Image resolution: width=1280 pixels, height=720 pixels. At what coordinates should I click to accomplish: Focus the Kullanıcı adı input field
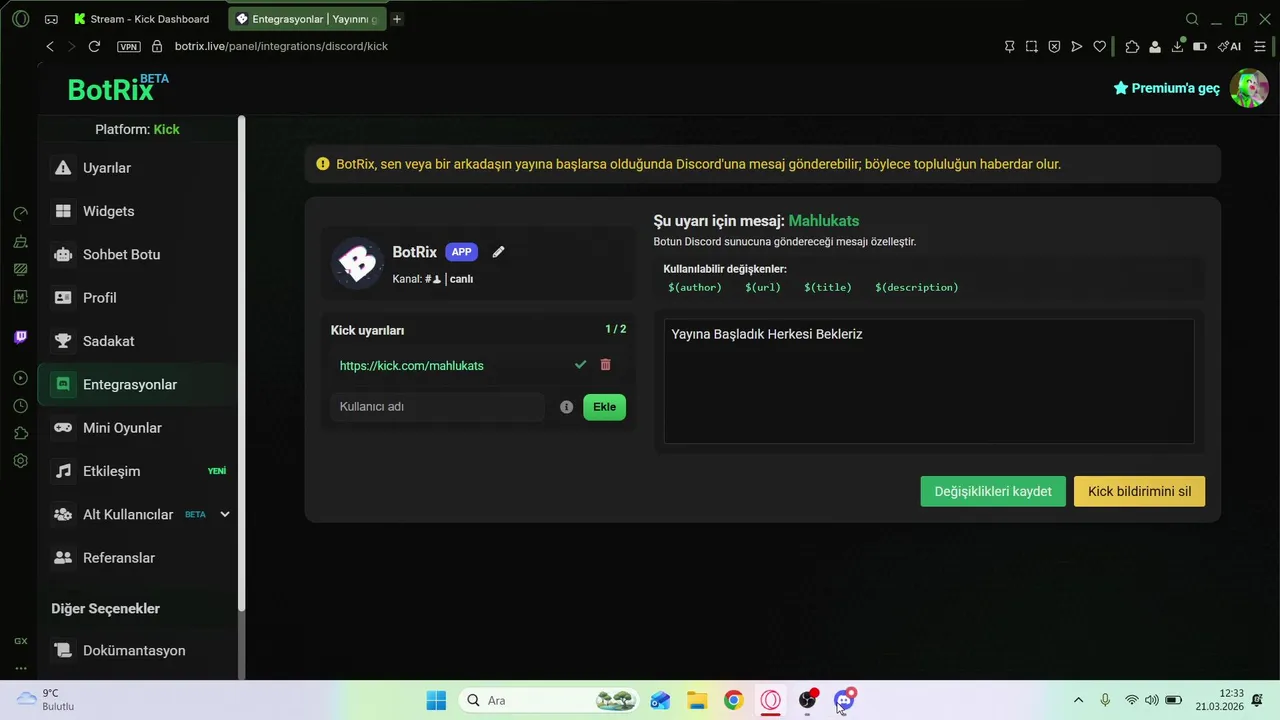pos(437,407)
